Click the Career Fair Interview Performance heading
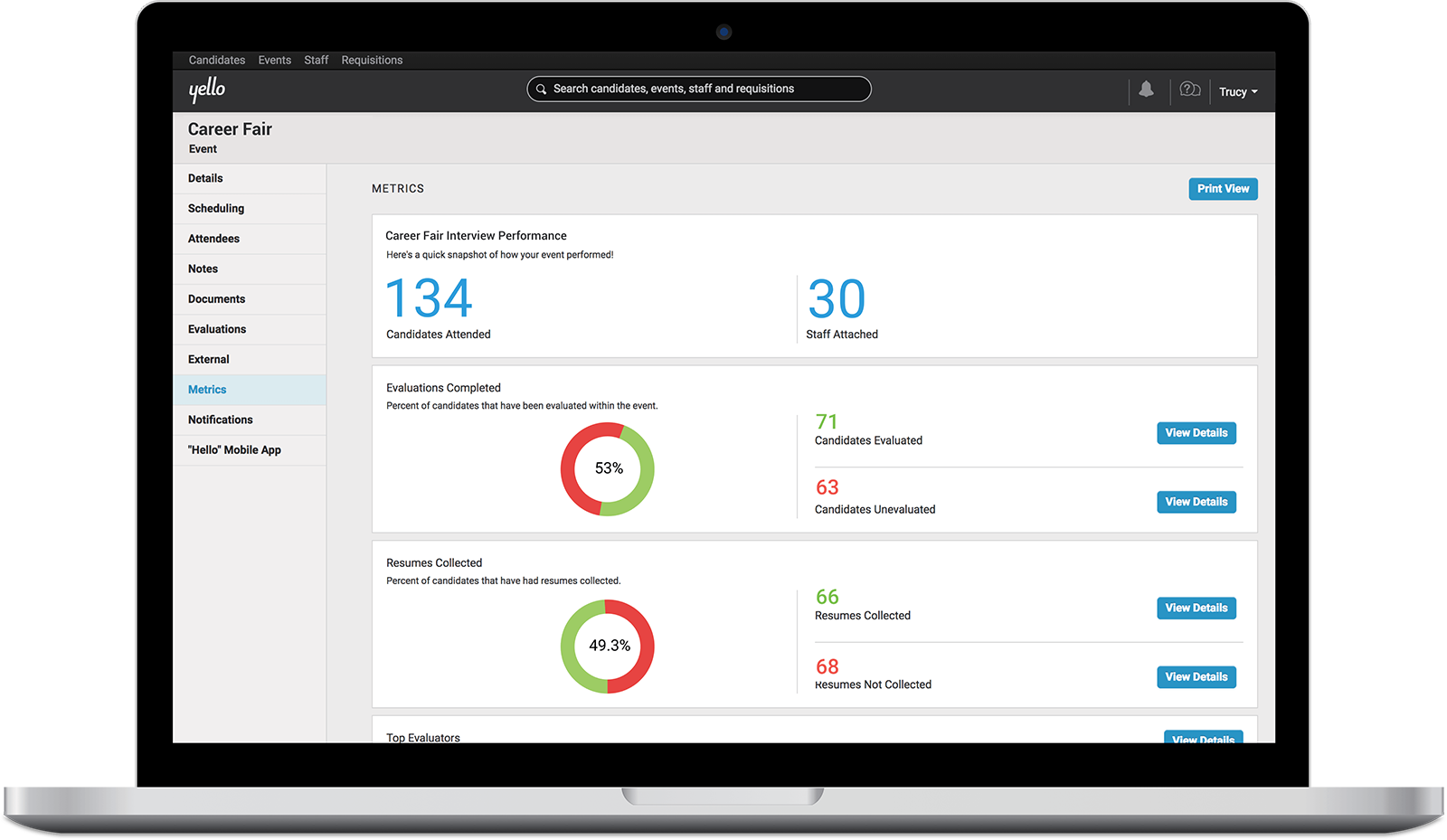The height and width of the screenshot is (840, 1447). pos(476,236)
